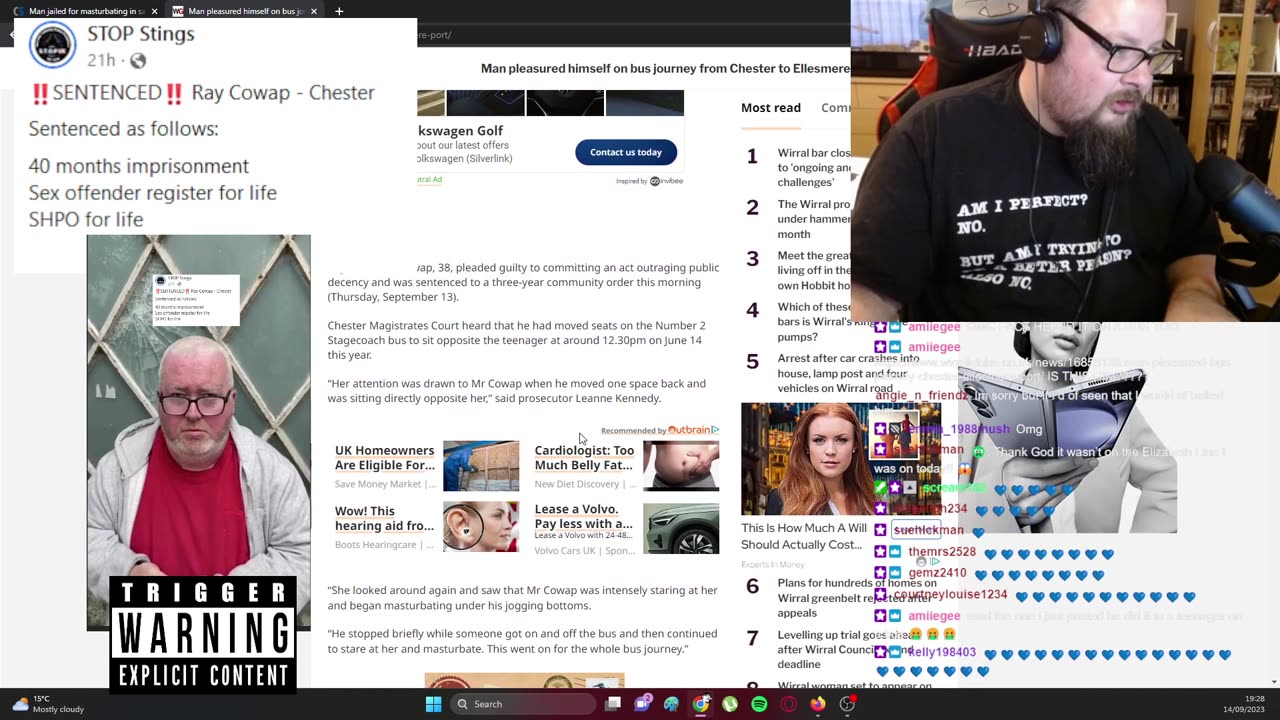
Task: Open 'Wow! This hearing aid' ad
Action: 385,518
